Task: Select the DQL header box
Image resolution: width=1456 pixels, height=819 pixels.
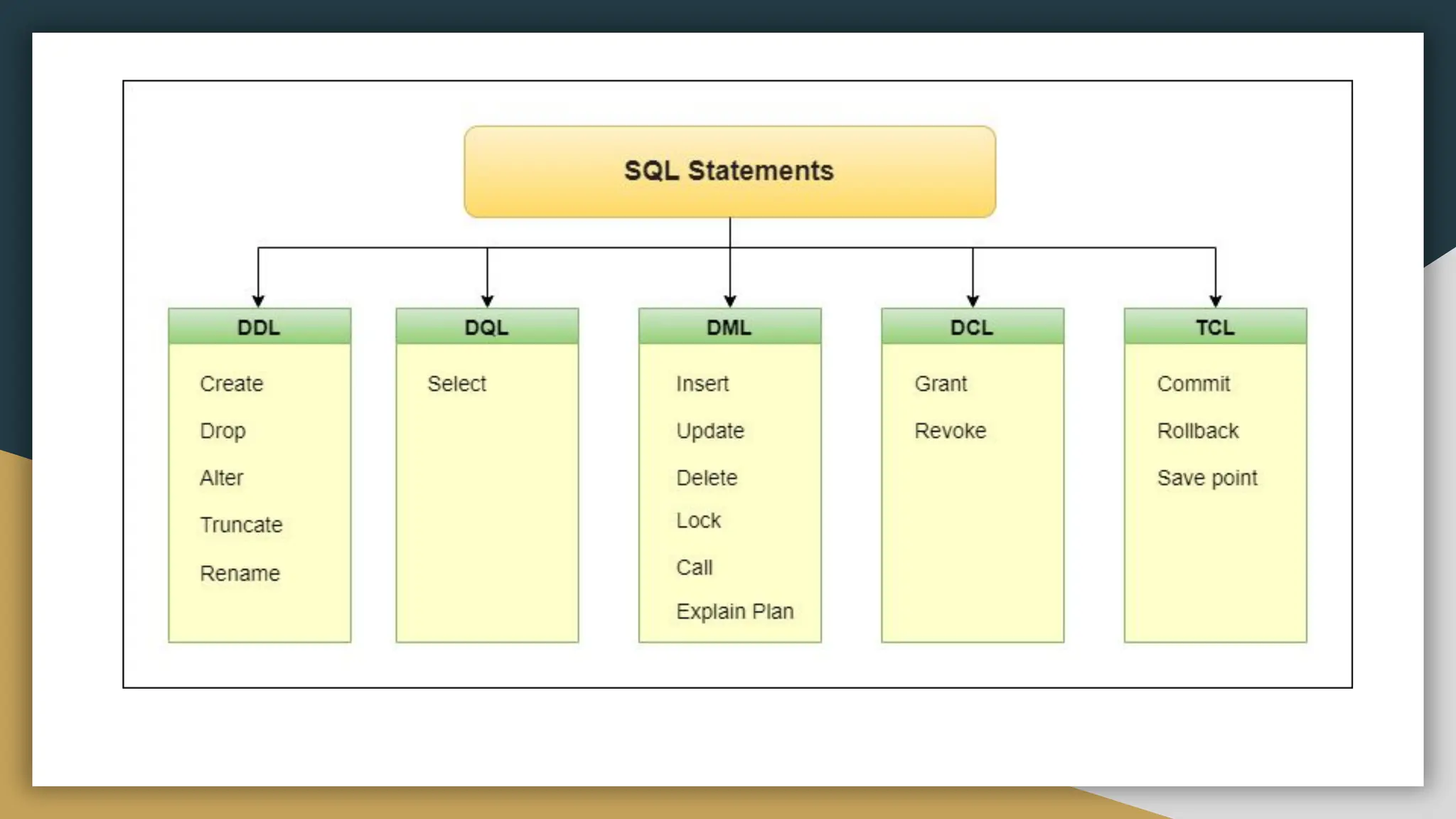Action: [x=487, y=327]
